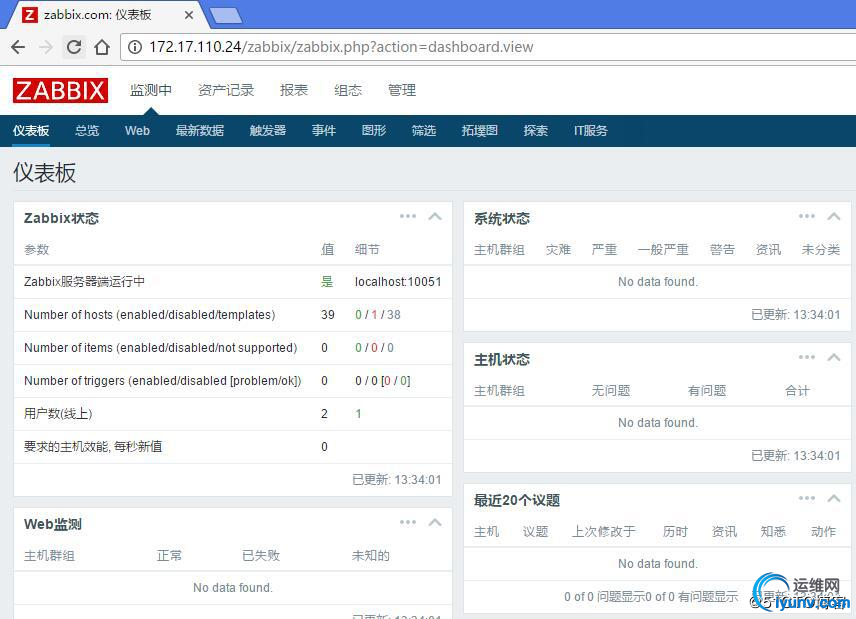Click the 历时 column header
Image resolution: width=856 pixels, height=619 pixels.
click(675, 532)
